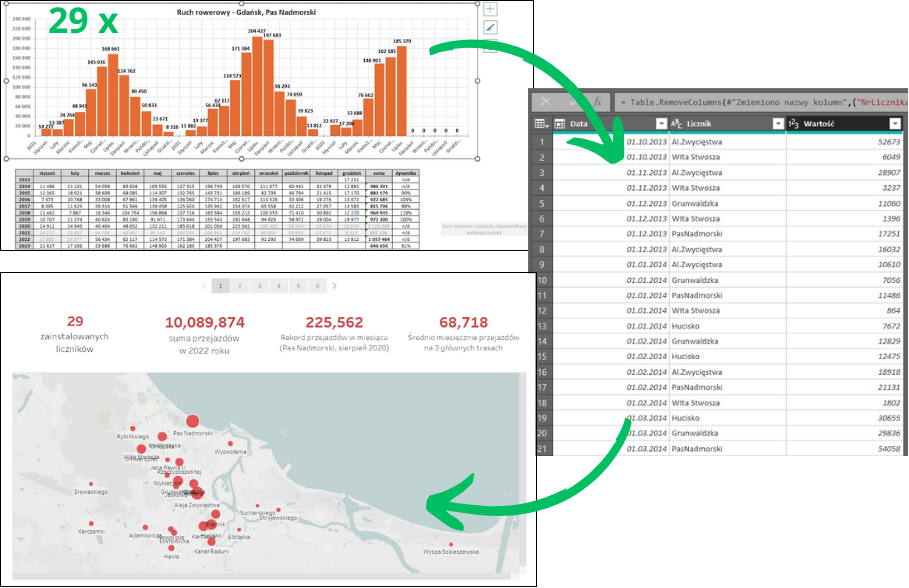Open Data column filter dropdown
This screenshot has width=909, height=588.
coord(661,124)
